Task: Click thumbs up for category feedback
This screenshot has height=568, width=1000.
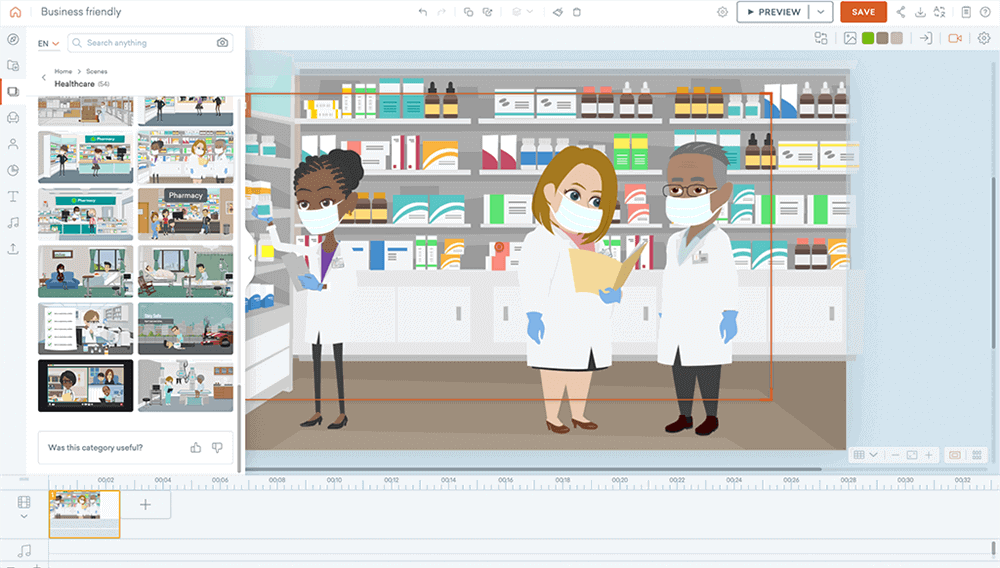Action: (196, 448)
